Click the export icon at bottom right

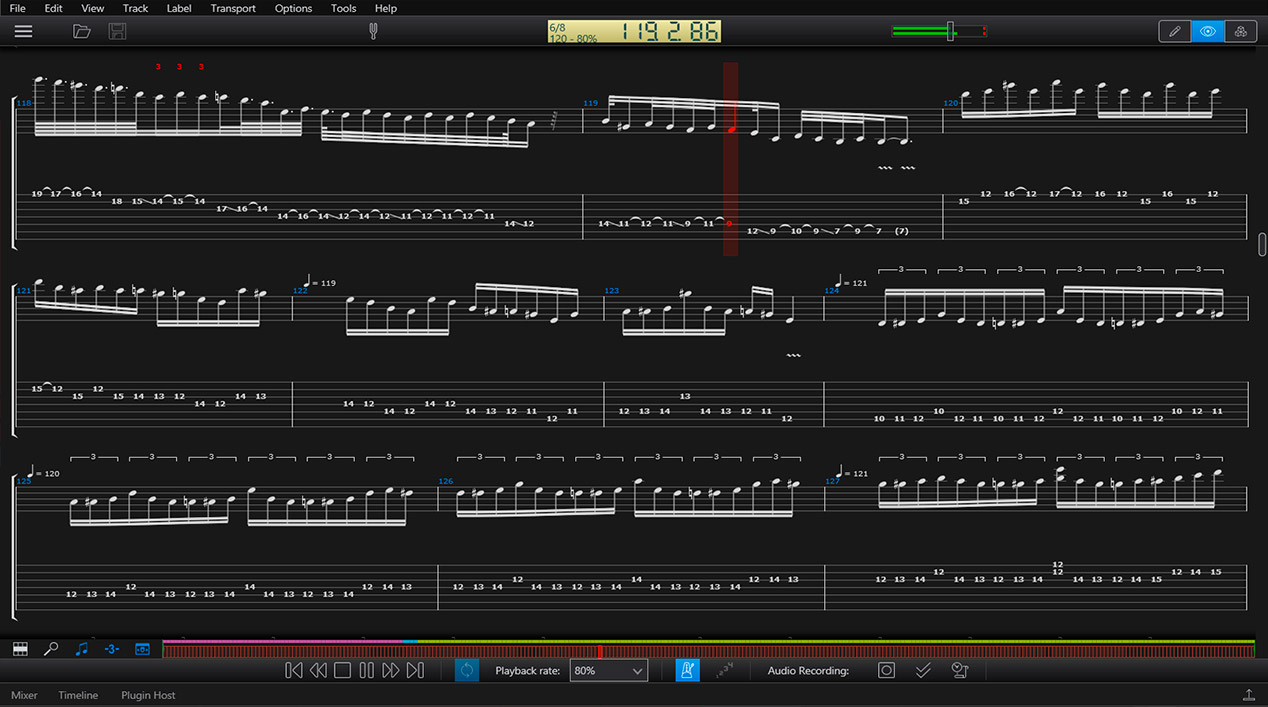click(x=1249, y=695)
